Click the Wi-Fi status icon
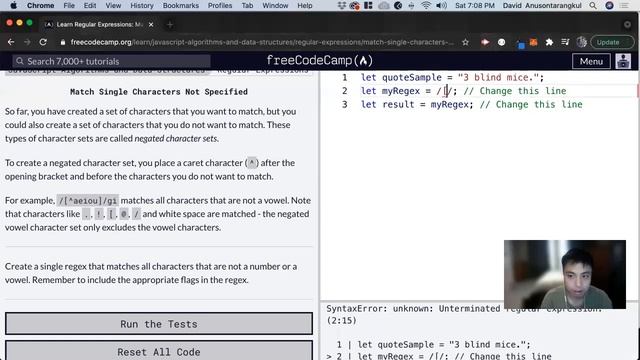 point(426,5)
